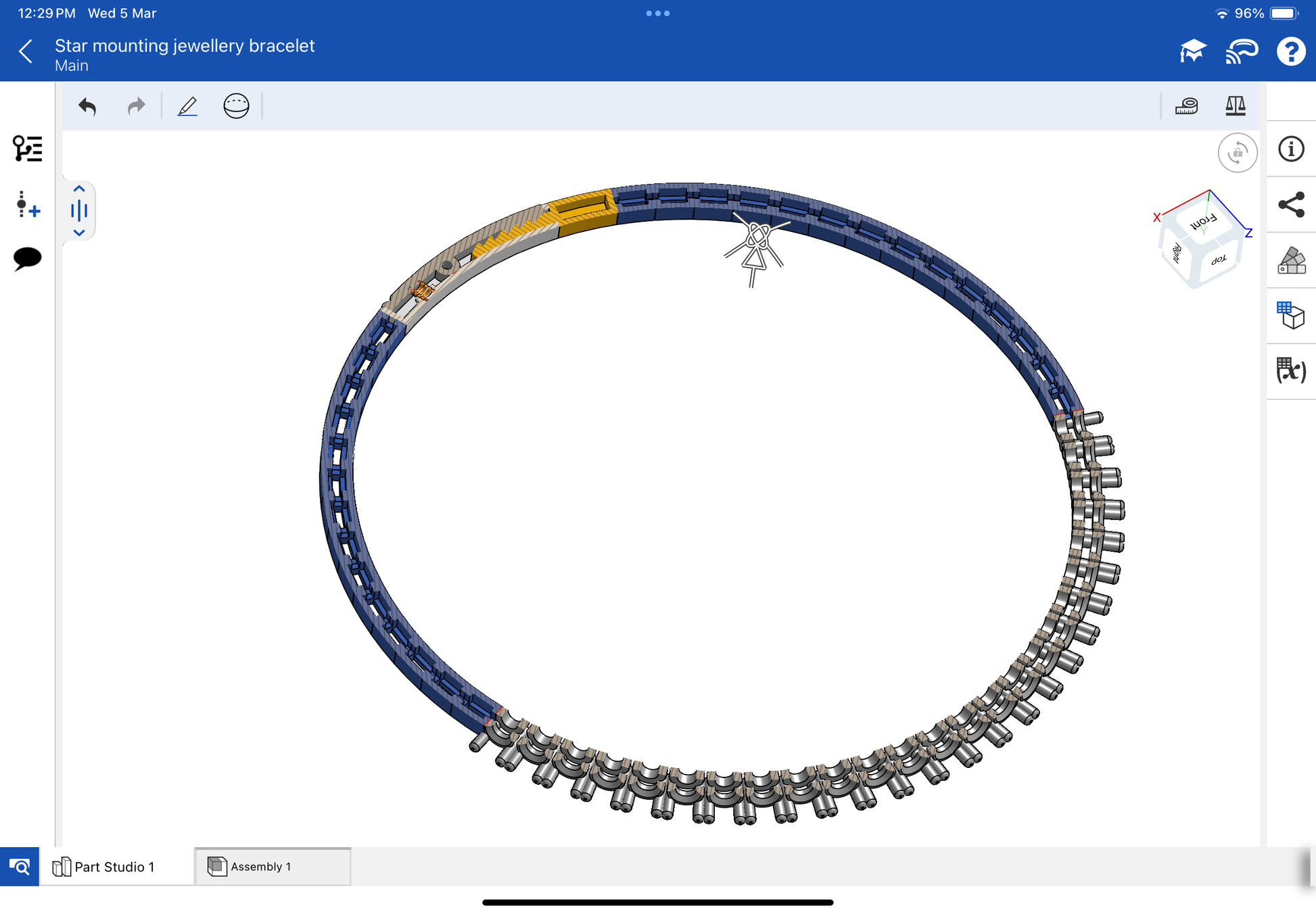Screen dimensions: 1316x914
Task: Undo the last action
Action: [x=87, y=106]
